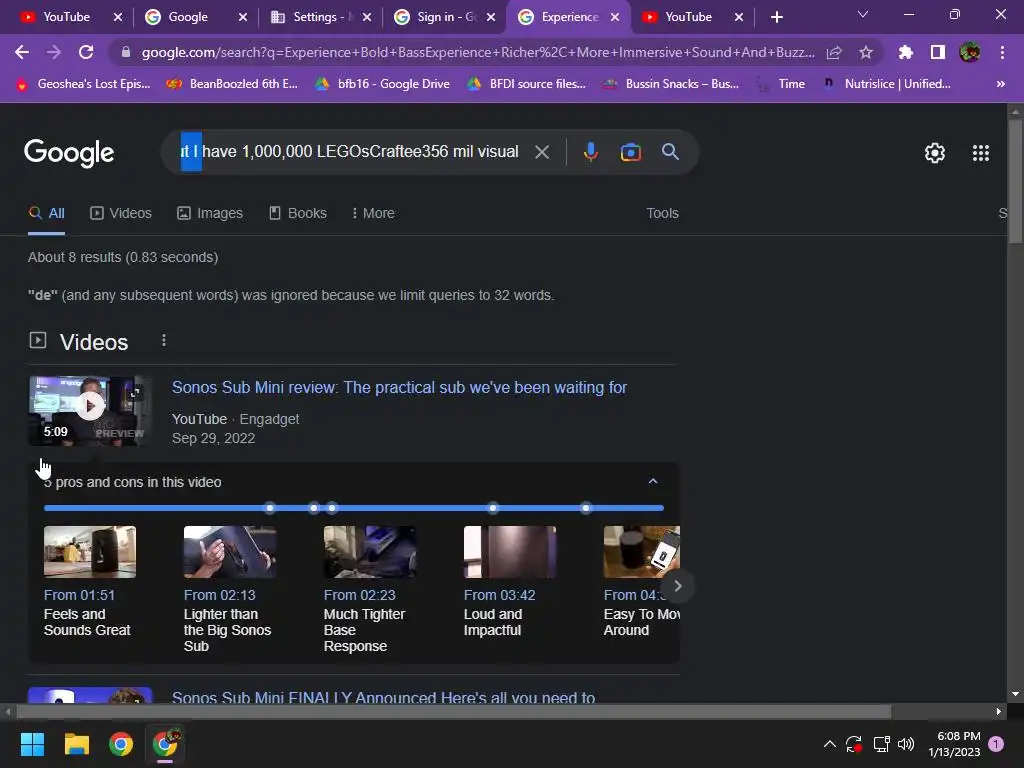
Task: Click the last marker on the video timeline
Action: (586, 507)
